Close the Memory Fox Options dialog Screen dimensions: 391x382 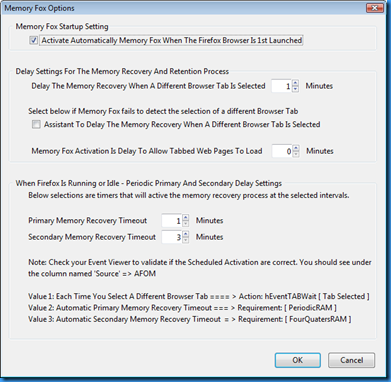[374, 8]
